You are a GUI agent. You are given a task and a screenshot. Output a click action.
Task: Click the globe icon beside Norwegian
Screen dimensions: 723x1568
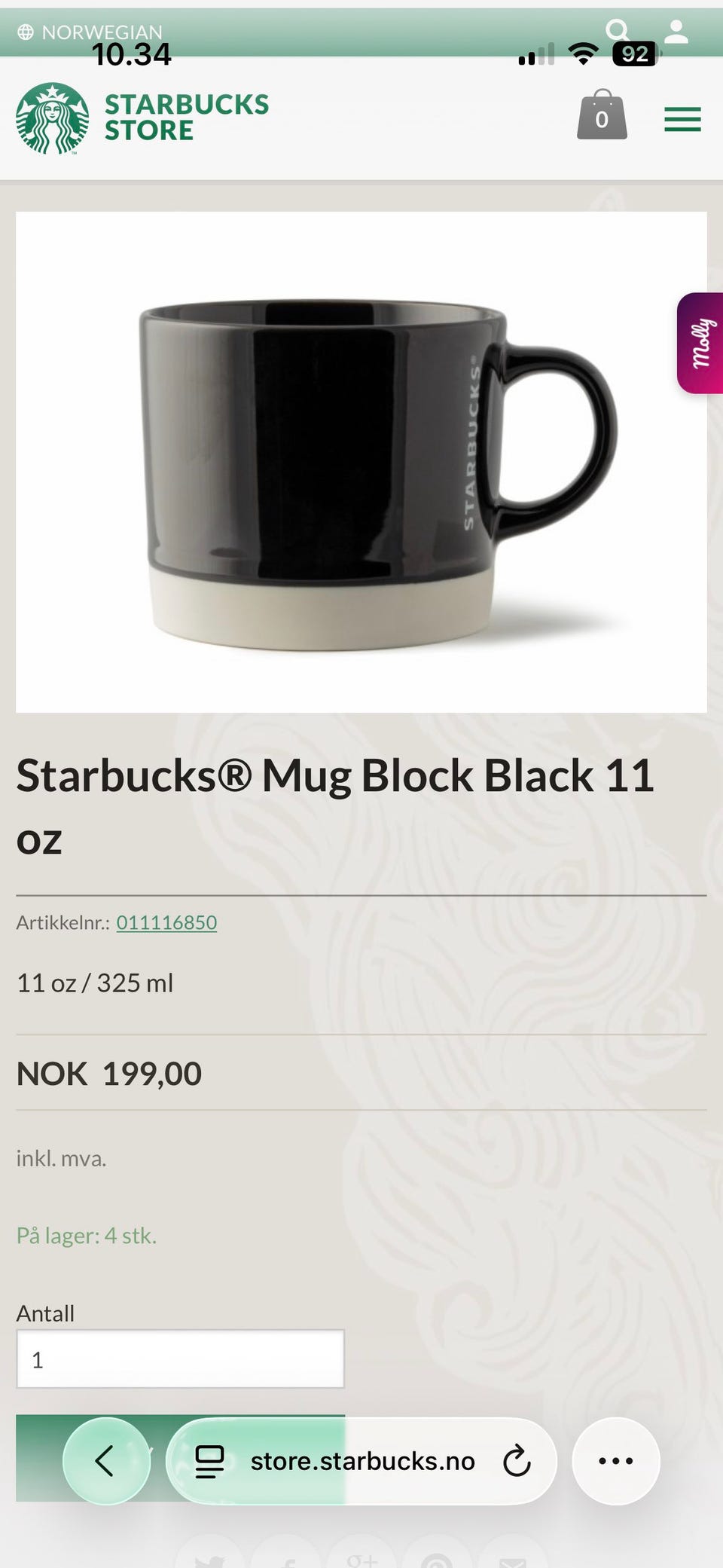pyautogui.click(x=26, y=32)
